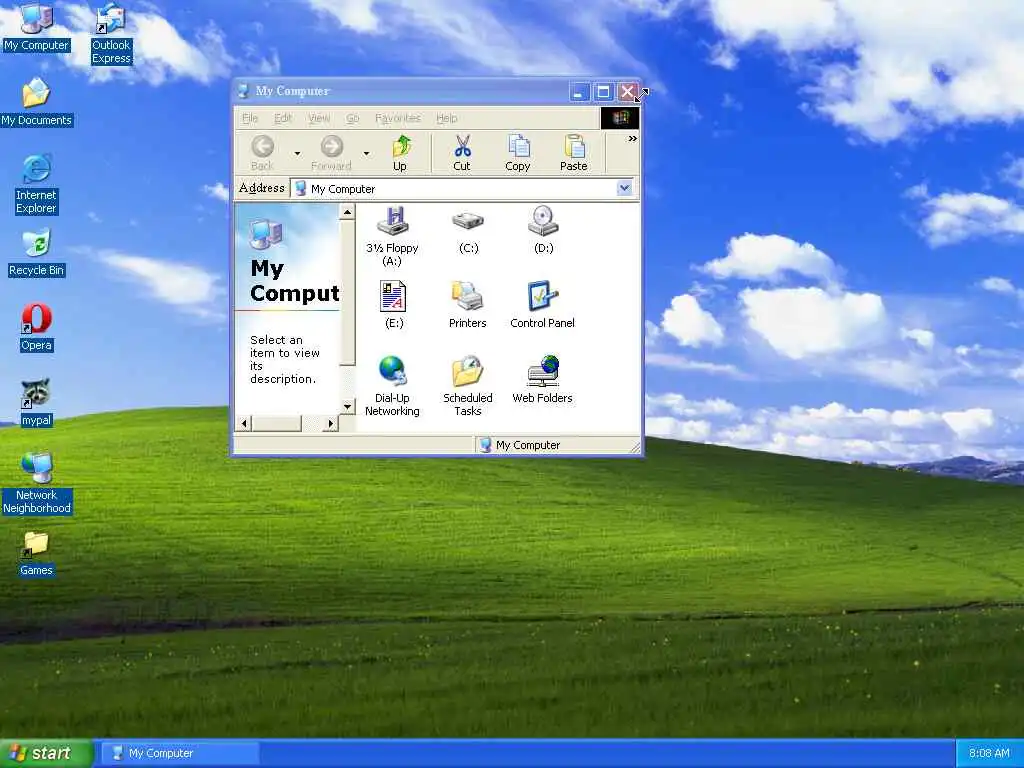Click the info pane scroll left arrow

coord(244,423)
